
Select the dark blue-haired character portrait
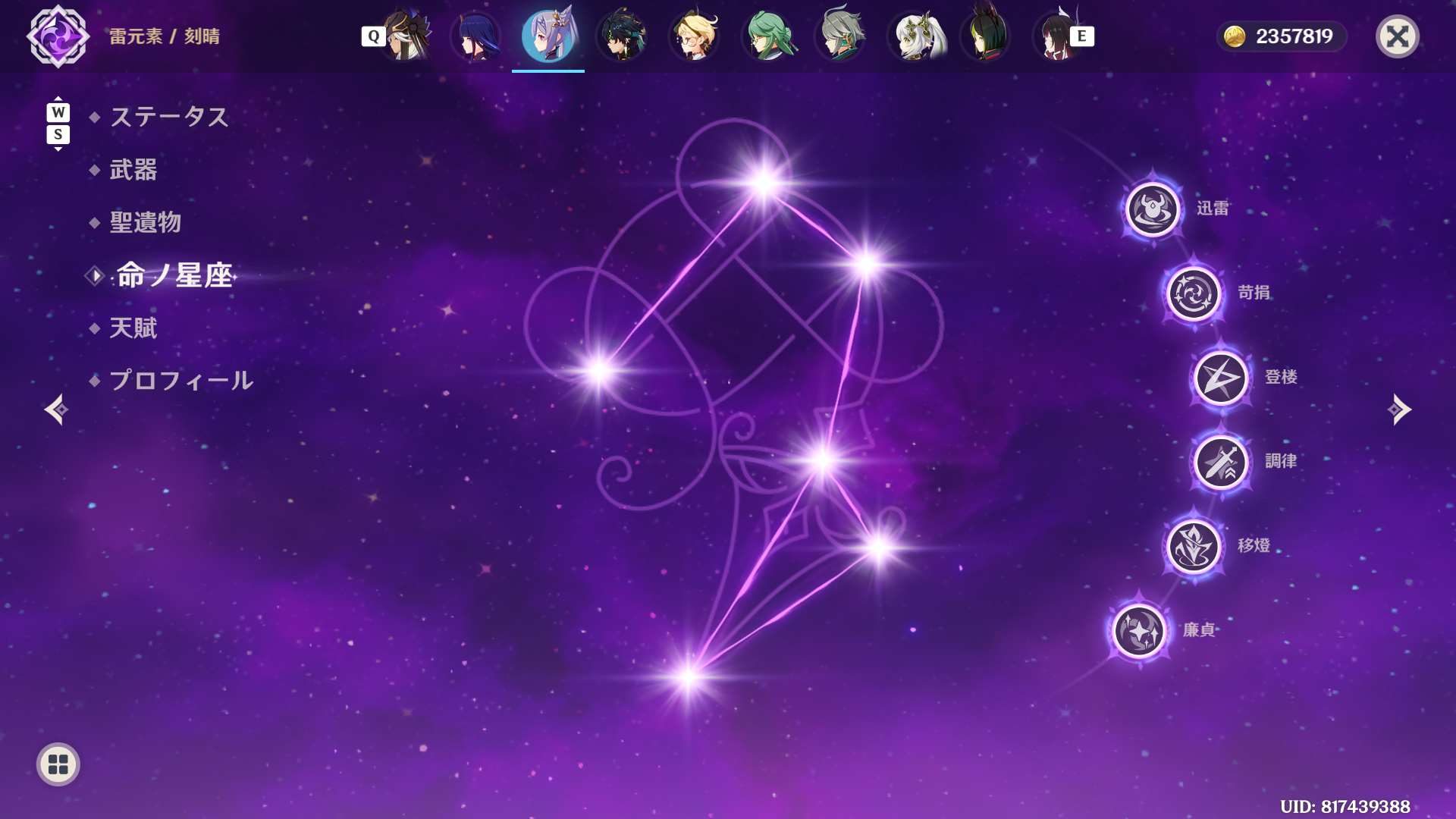476,36
